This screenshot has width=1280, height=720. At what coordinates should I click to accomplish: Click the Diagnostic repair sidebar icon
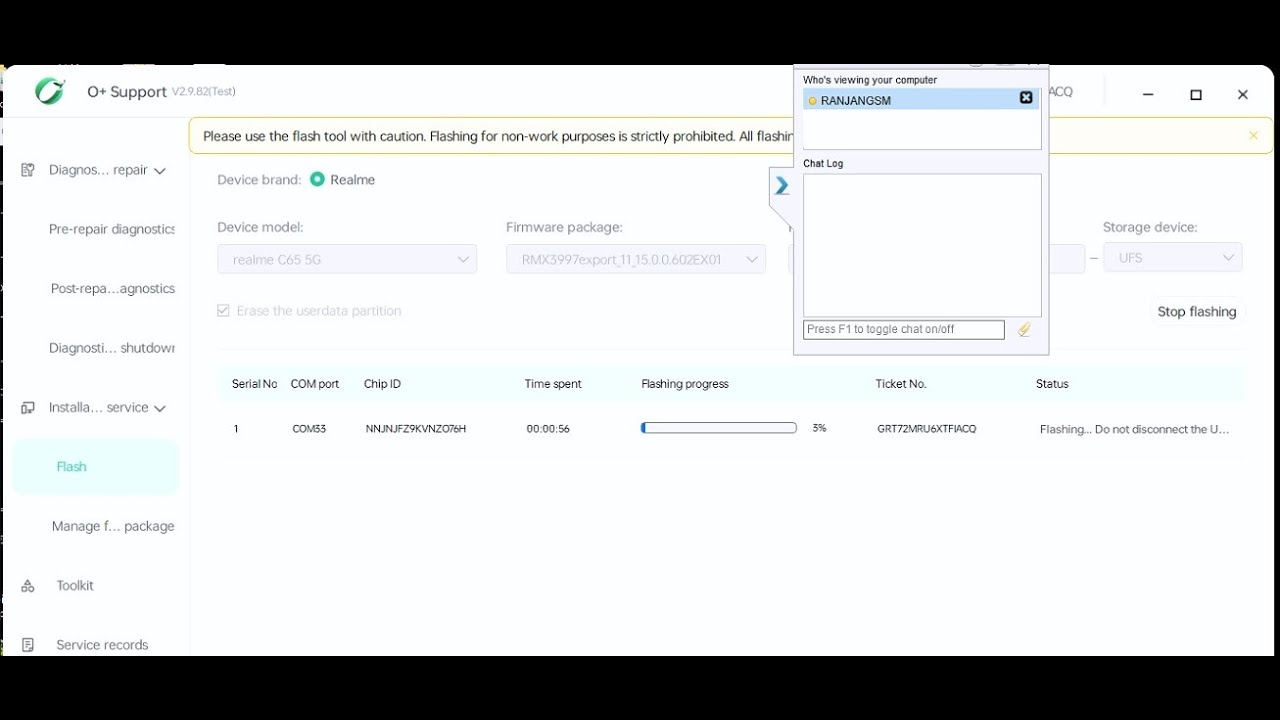pos(28,170)
